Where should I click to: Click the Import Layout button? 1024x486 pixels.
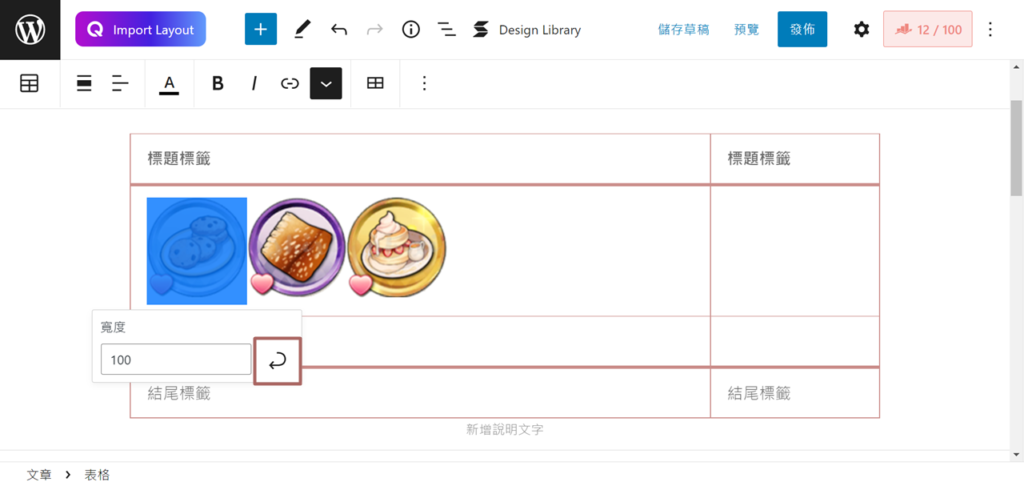(140, 29)
